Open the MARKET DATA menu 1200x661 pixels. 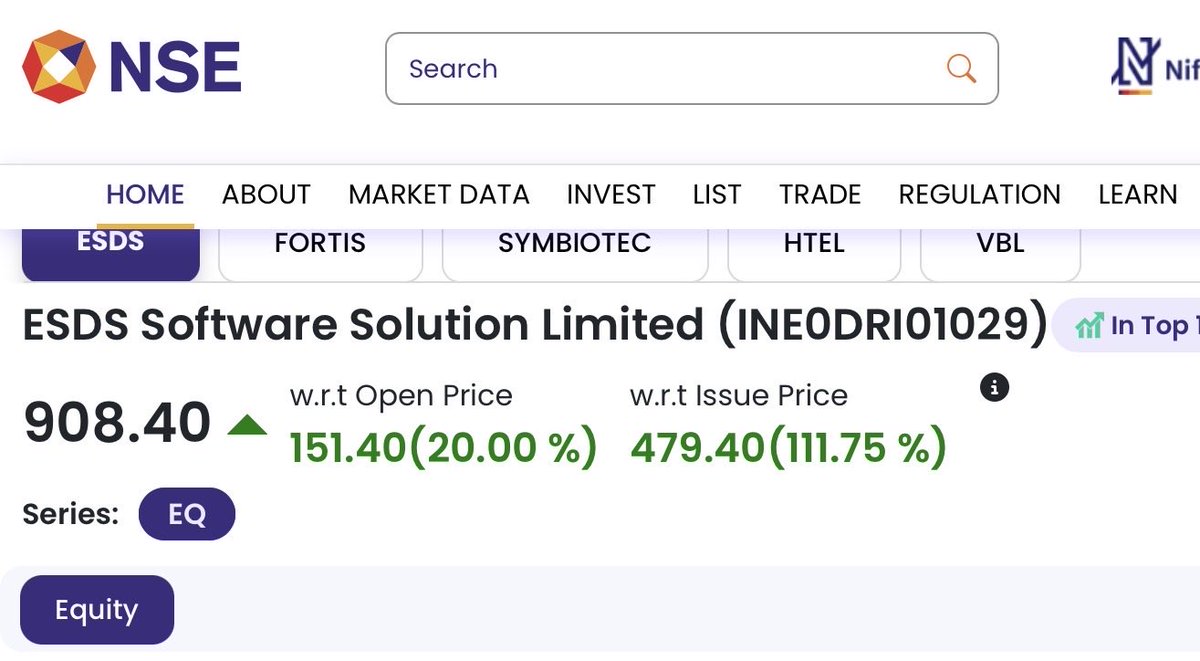(x=439, y=194)
